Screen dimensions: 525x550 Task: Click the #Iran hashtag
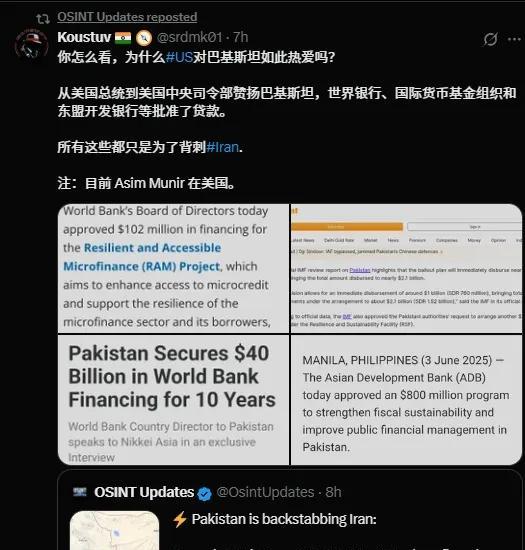pos(222,147)
